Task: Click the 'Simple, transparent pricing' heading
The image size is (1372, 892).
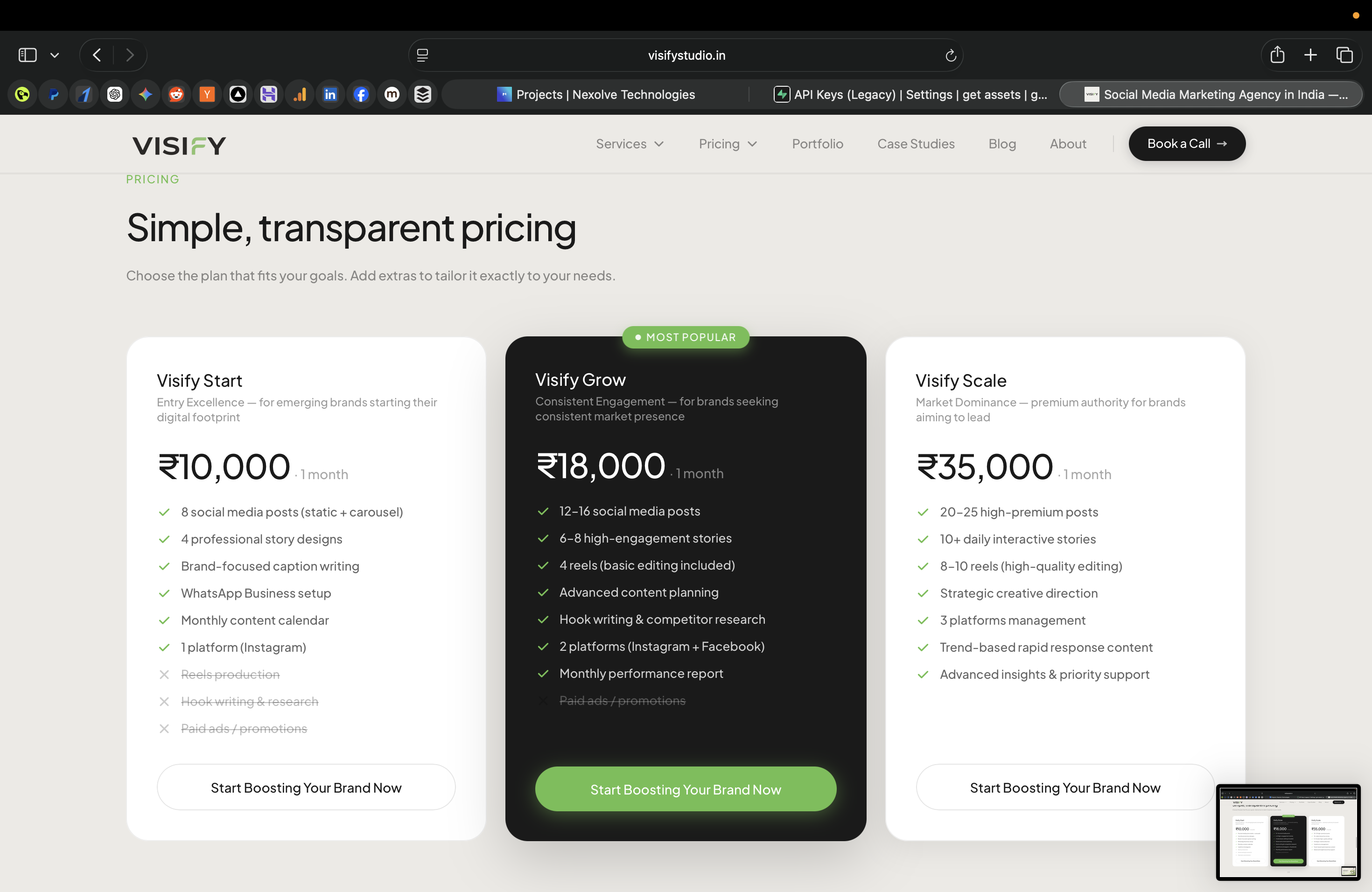Action: pos(351,228)
